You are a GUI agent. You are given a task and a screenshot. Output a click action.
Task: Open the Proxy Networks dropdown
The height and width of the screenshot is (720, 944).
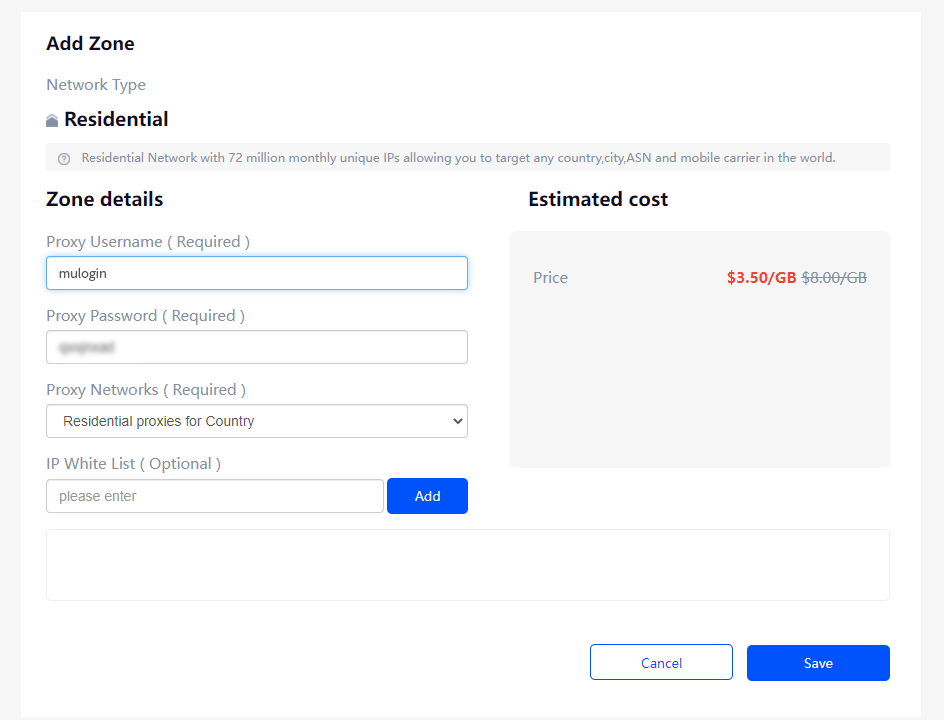[257, 421]
